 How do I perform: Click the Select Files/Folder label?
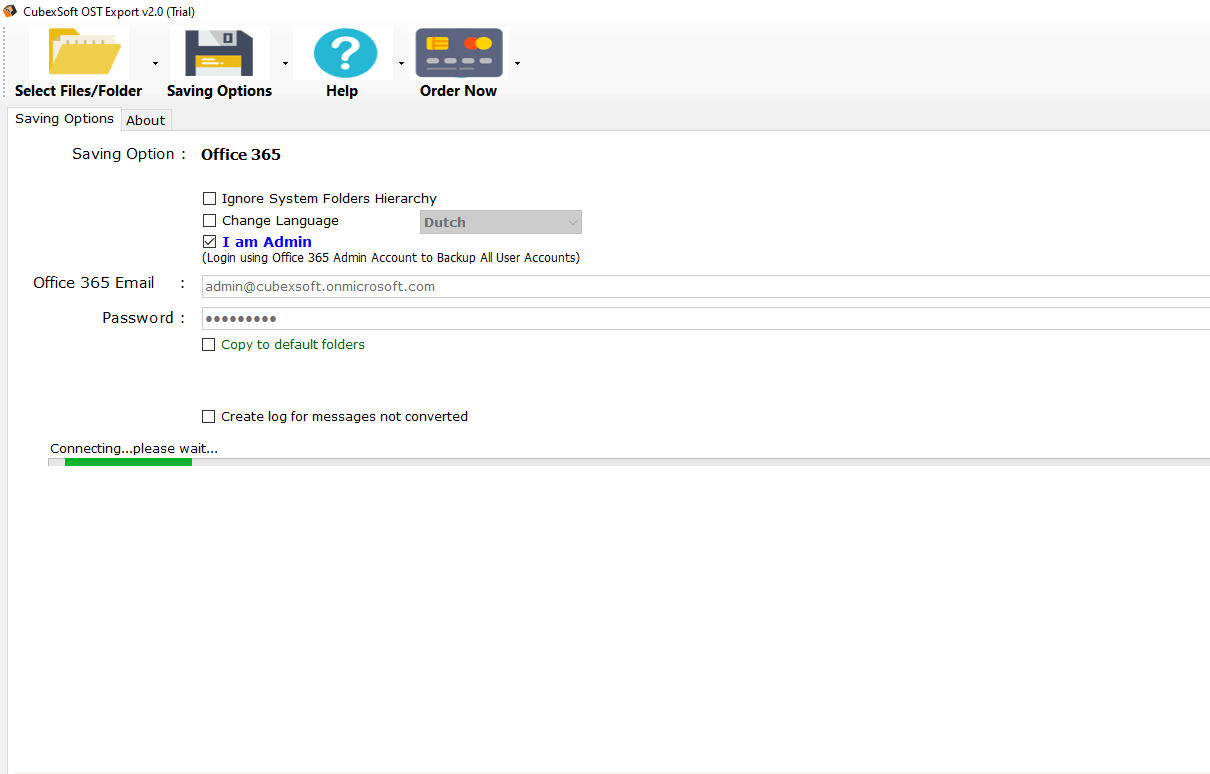click(x=78, y=91)
